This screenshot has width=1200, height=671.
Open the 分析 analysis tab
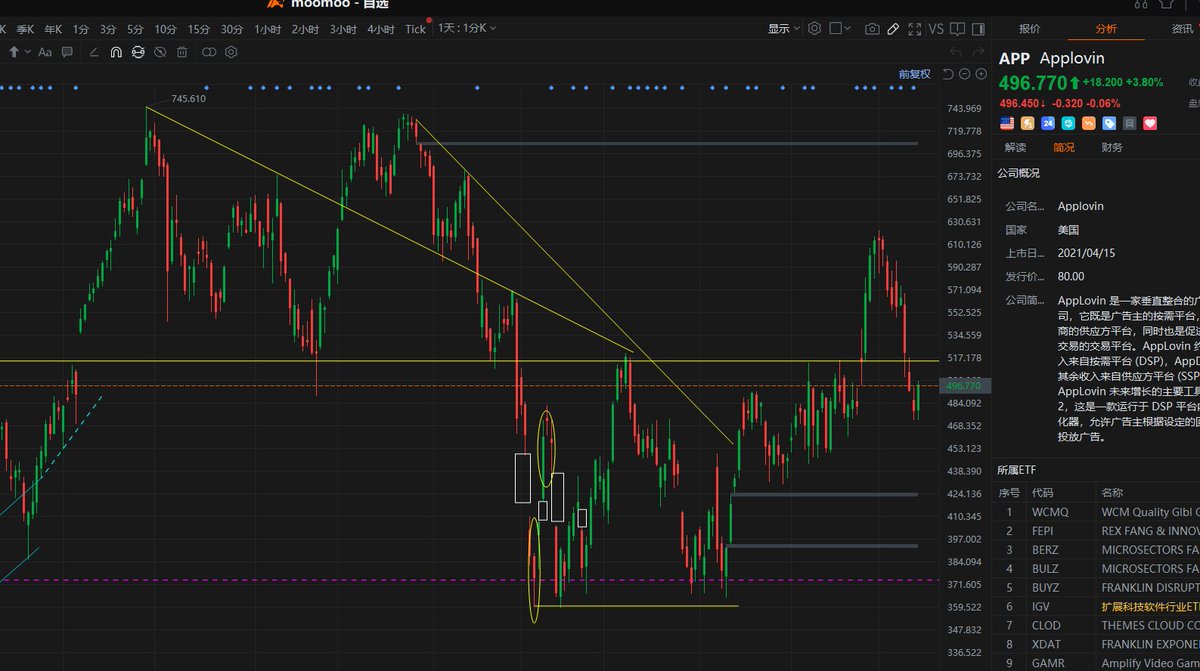click(1106, 29)
